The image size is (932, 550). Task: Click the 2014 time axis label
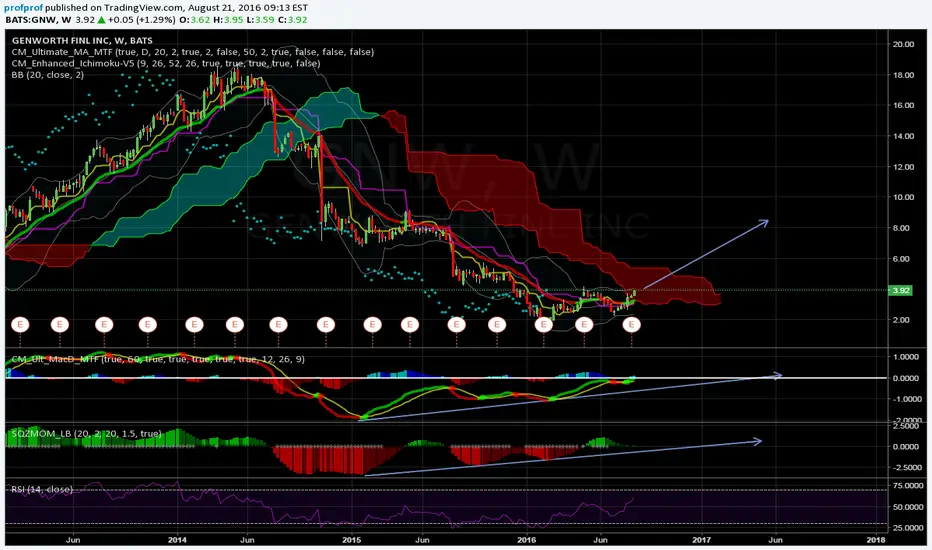(177, 540)
